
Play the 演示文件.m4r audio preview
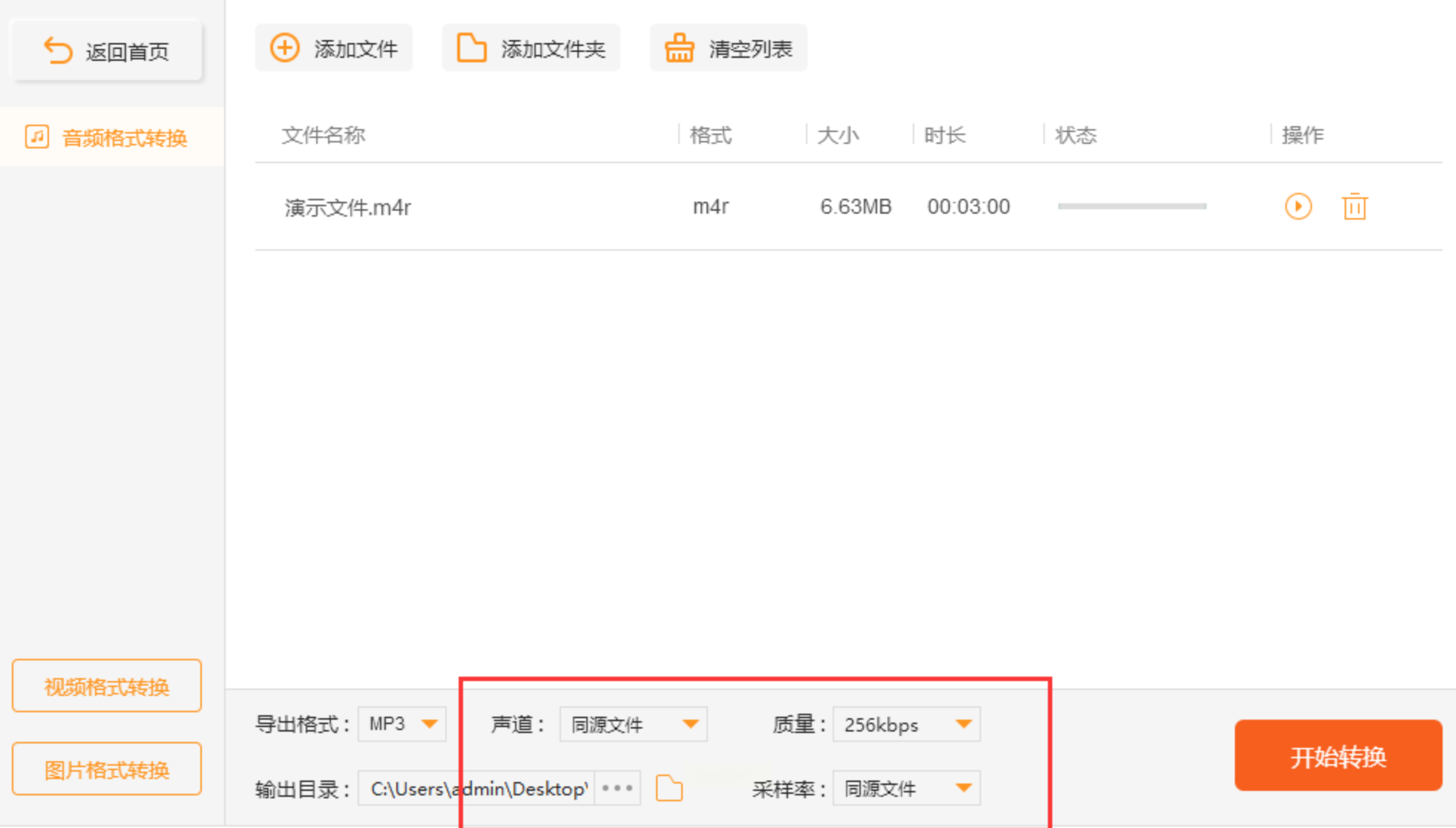point(1298,206)
